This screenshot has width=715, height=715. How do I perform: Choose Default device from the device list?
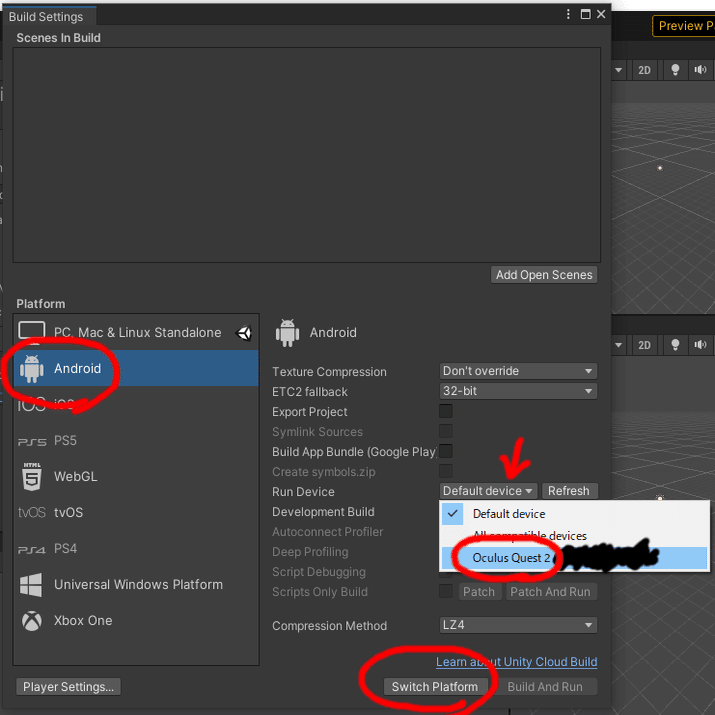point(574,514)
